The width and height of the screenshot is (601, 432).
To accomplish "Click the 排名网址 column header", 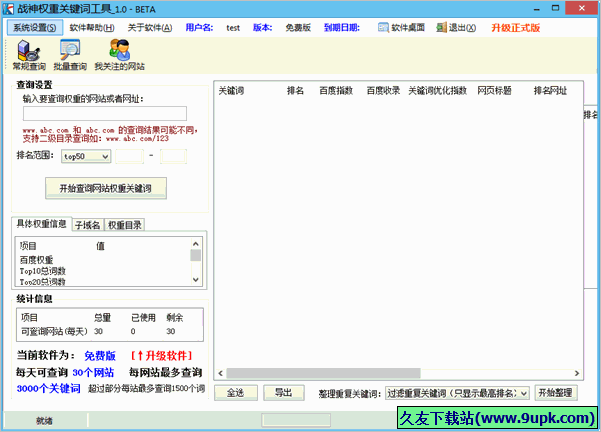I will coord(550,91).
